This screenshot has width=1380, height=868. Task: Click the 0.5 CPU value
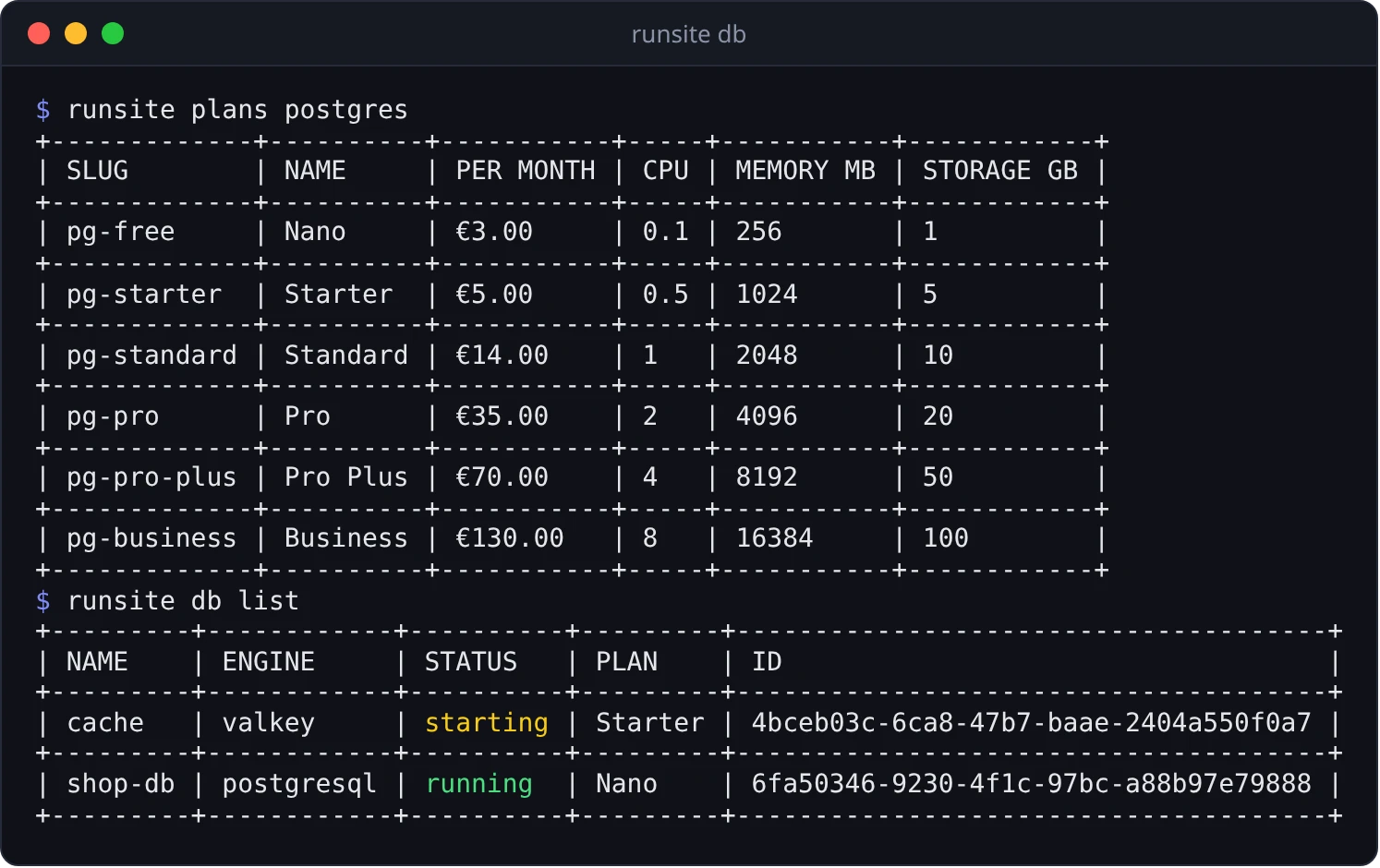point(666,295)
